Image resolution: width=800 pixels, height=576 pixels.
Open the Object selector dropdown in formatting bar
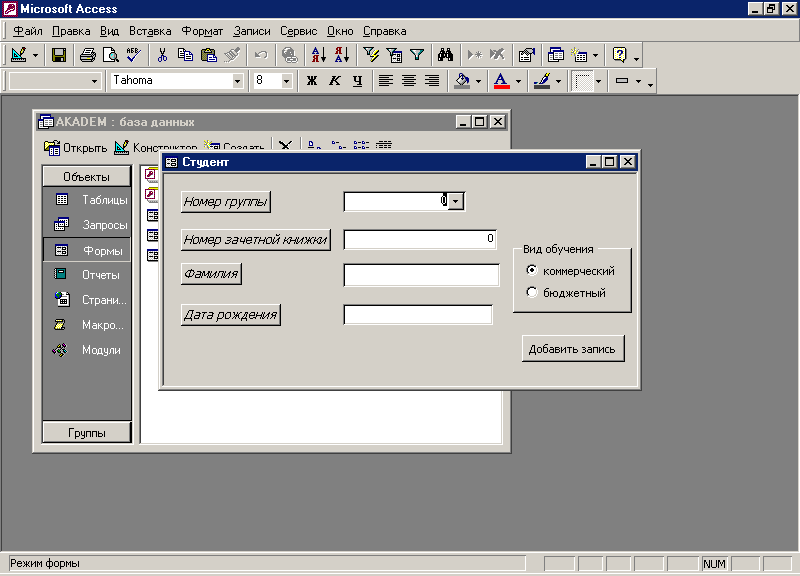pyautogui.click(x=94, y=81)
